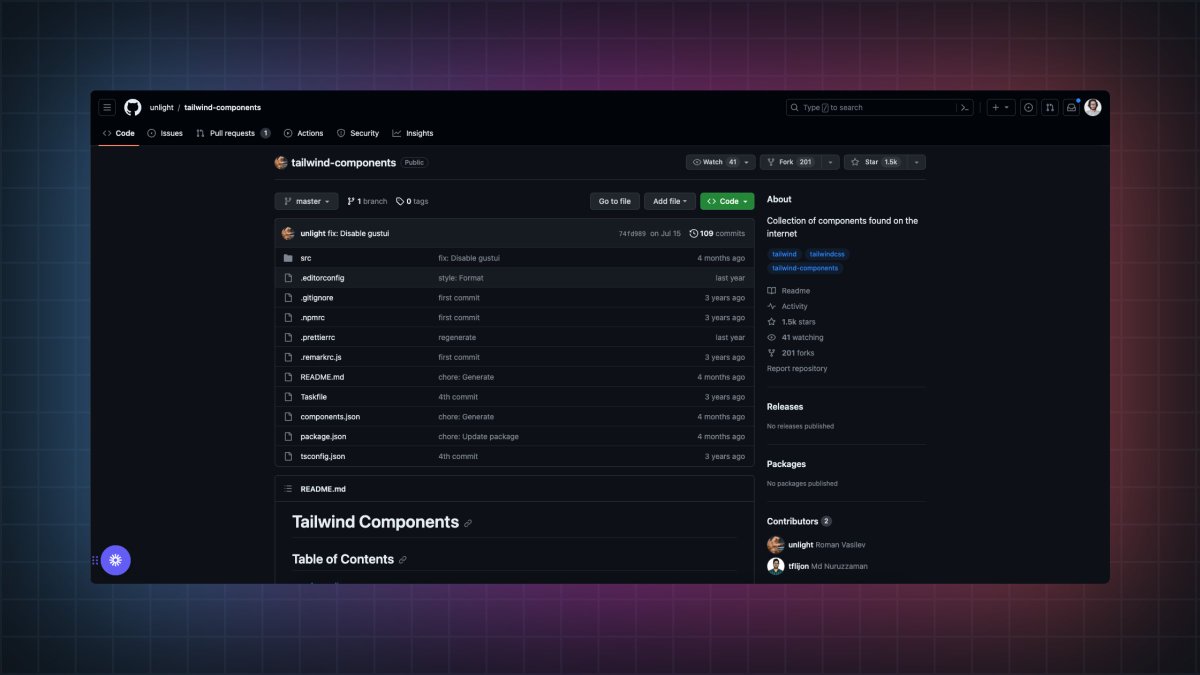Open the green Code dropdown button
Viewport: 1200px width, 675px height.
[x=727, y=201]
